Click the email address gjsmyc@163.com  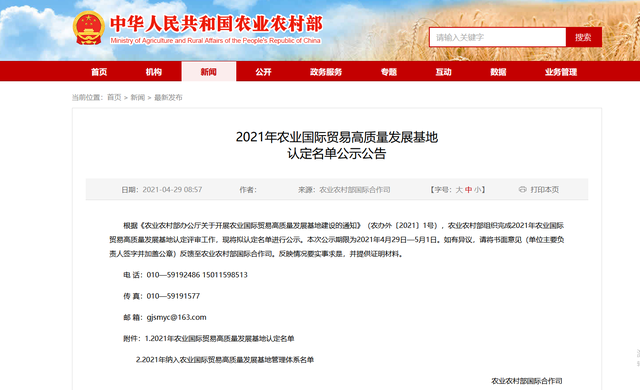[x=176, y=317]
